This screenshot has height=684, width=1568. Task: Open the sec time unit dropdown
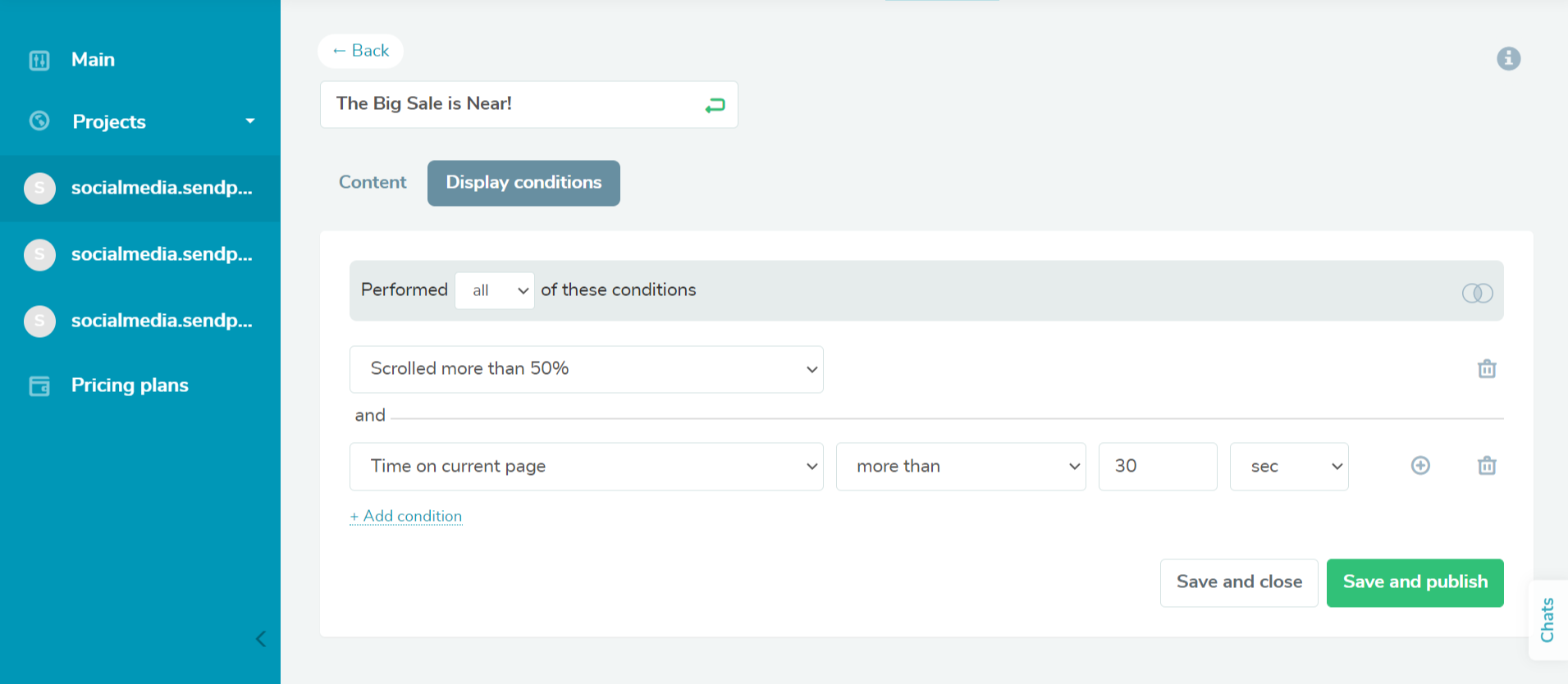(1288, 467)
